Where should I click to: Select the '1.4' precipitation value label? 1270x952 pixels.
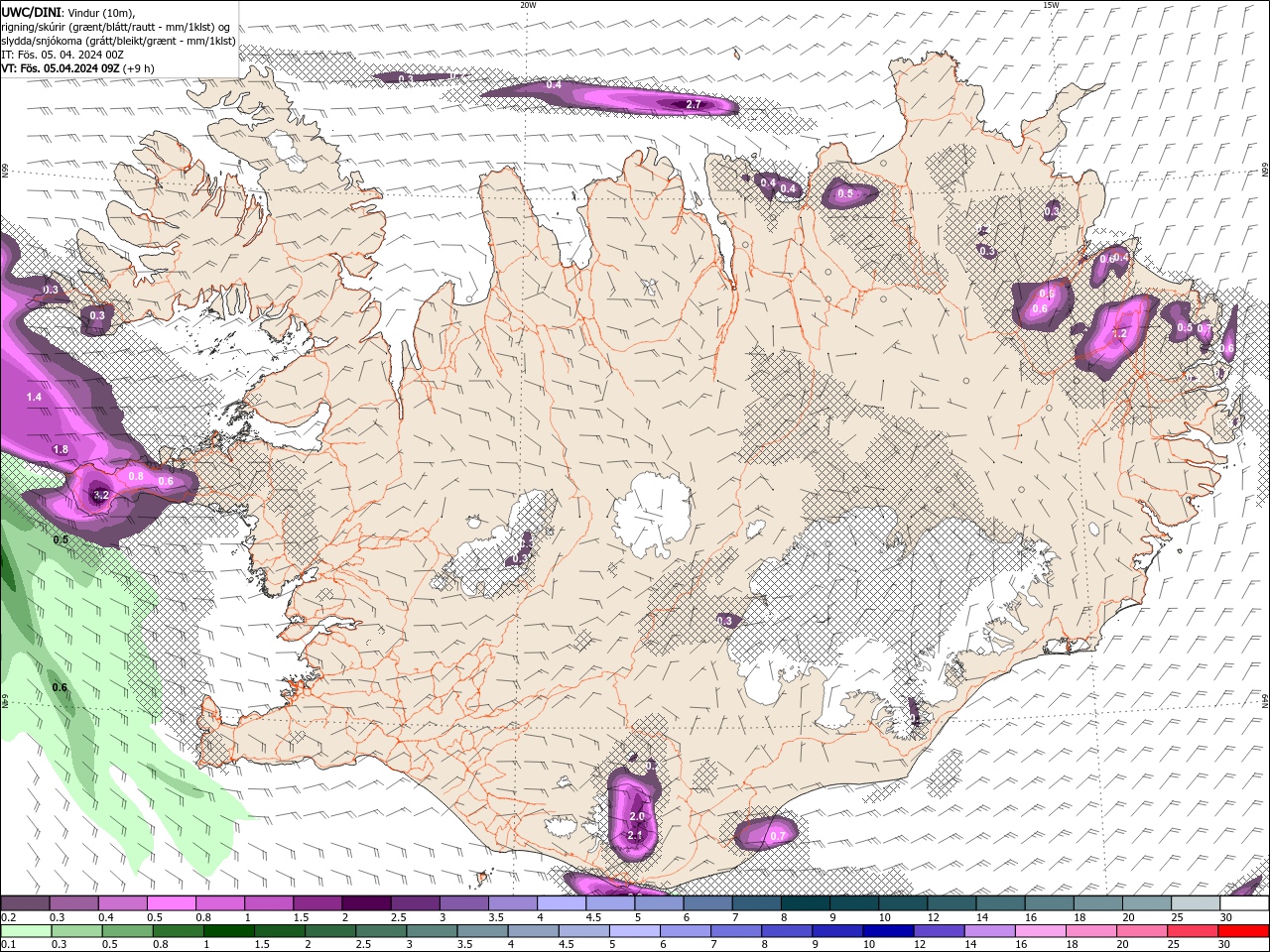coord(34,397)
